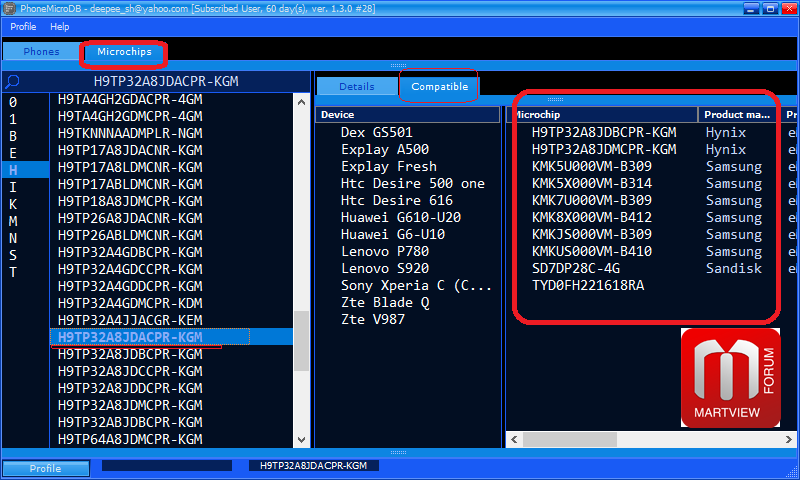Select device Lenovo S920
This screenshot has width=800, height=480.
(385, 268)
